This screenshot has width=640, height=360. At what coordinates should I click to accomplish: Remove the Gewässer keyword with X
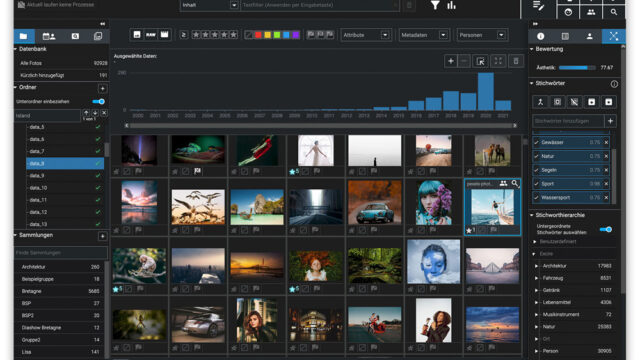tap(606, 142)
